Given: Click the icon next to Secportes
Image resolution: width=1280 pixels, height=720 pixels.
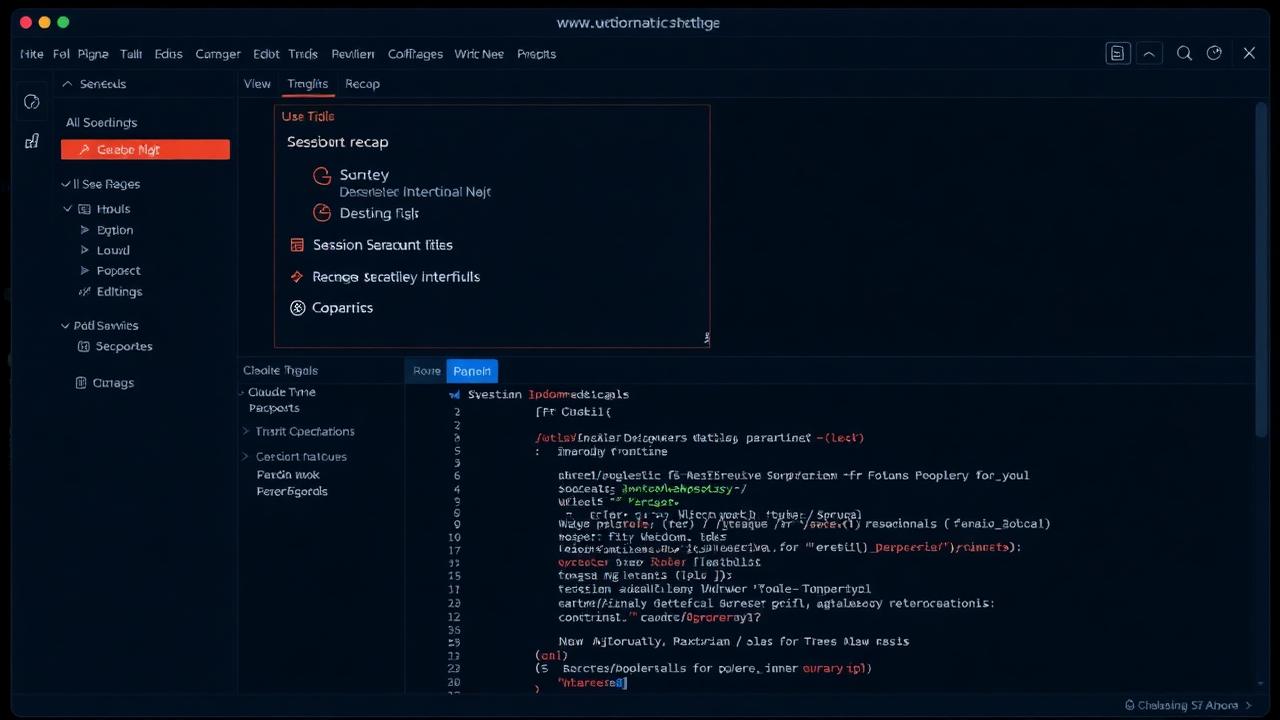Looking at the screenshot, I should click(x=84, y=346).
